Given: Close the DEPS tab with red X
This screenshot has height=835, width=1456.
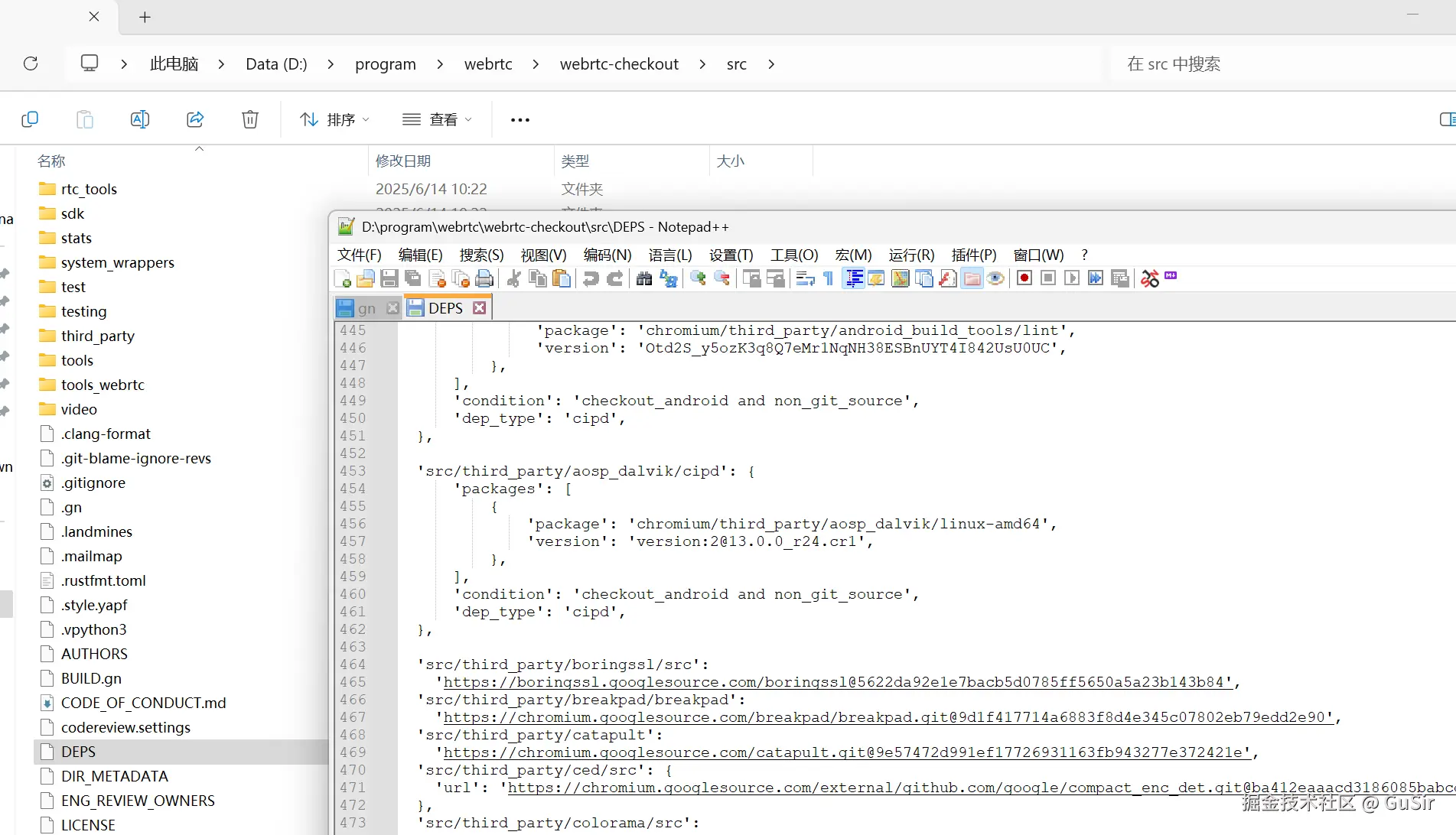Looking at the screenshot, I should [480, 307].
